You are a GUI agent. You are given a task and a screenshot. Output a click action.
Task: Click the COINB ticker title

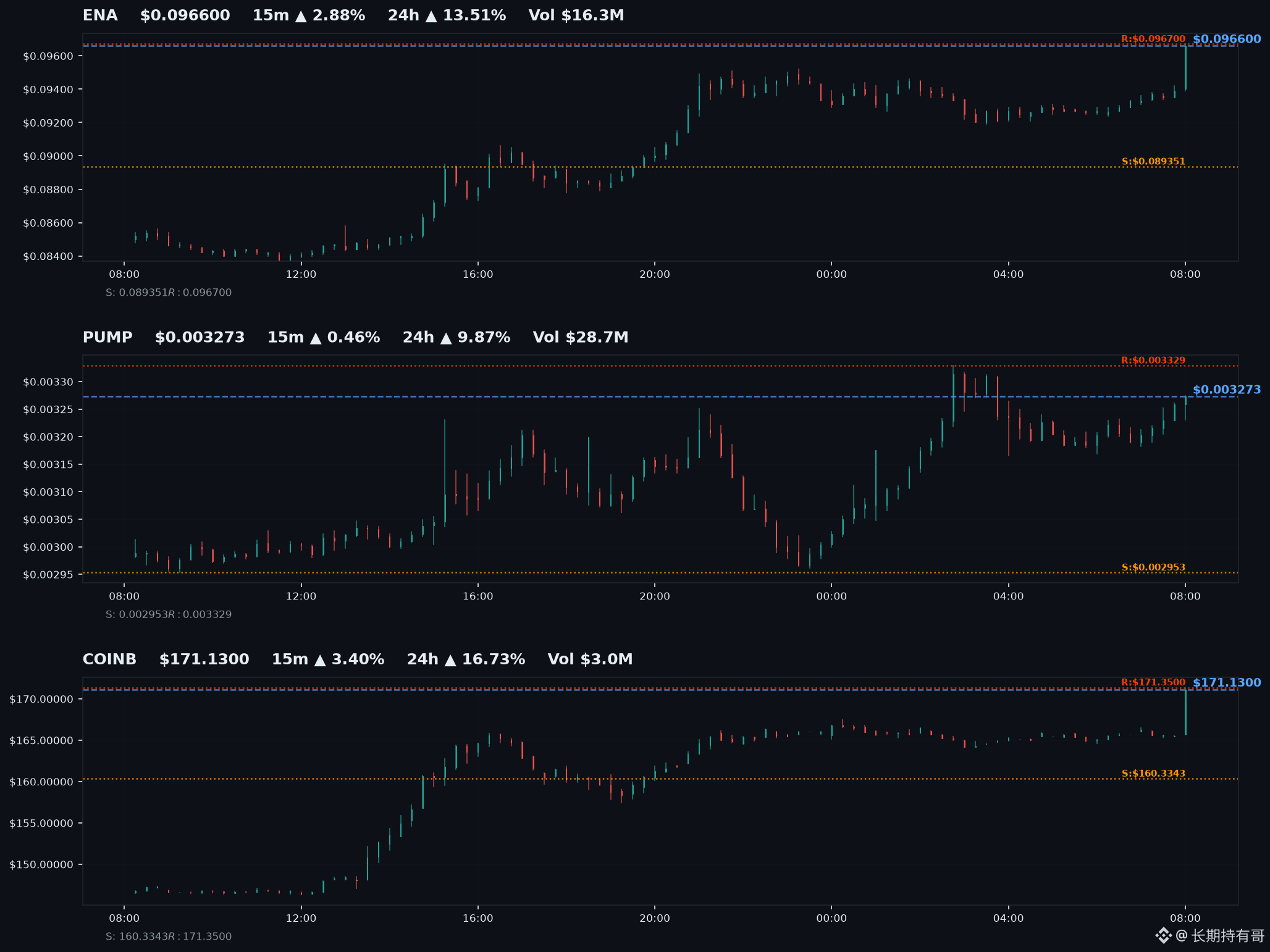click(110, 659)
